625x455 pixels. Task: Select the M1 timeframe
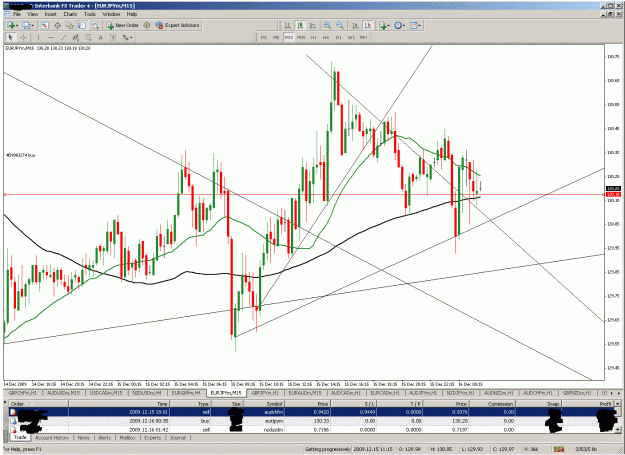point(263,37)
